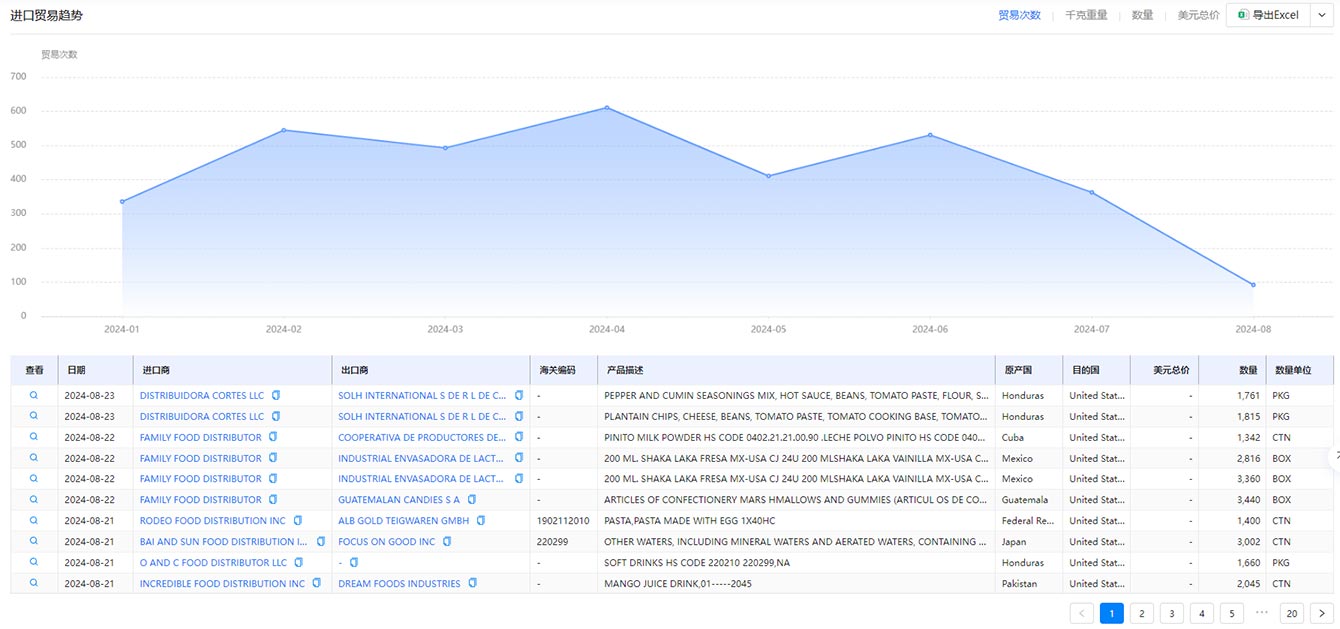Click magnifier icon in first table row
Screen dimensions: 1340x629
pos(34,395)
